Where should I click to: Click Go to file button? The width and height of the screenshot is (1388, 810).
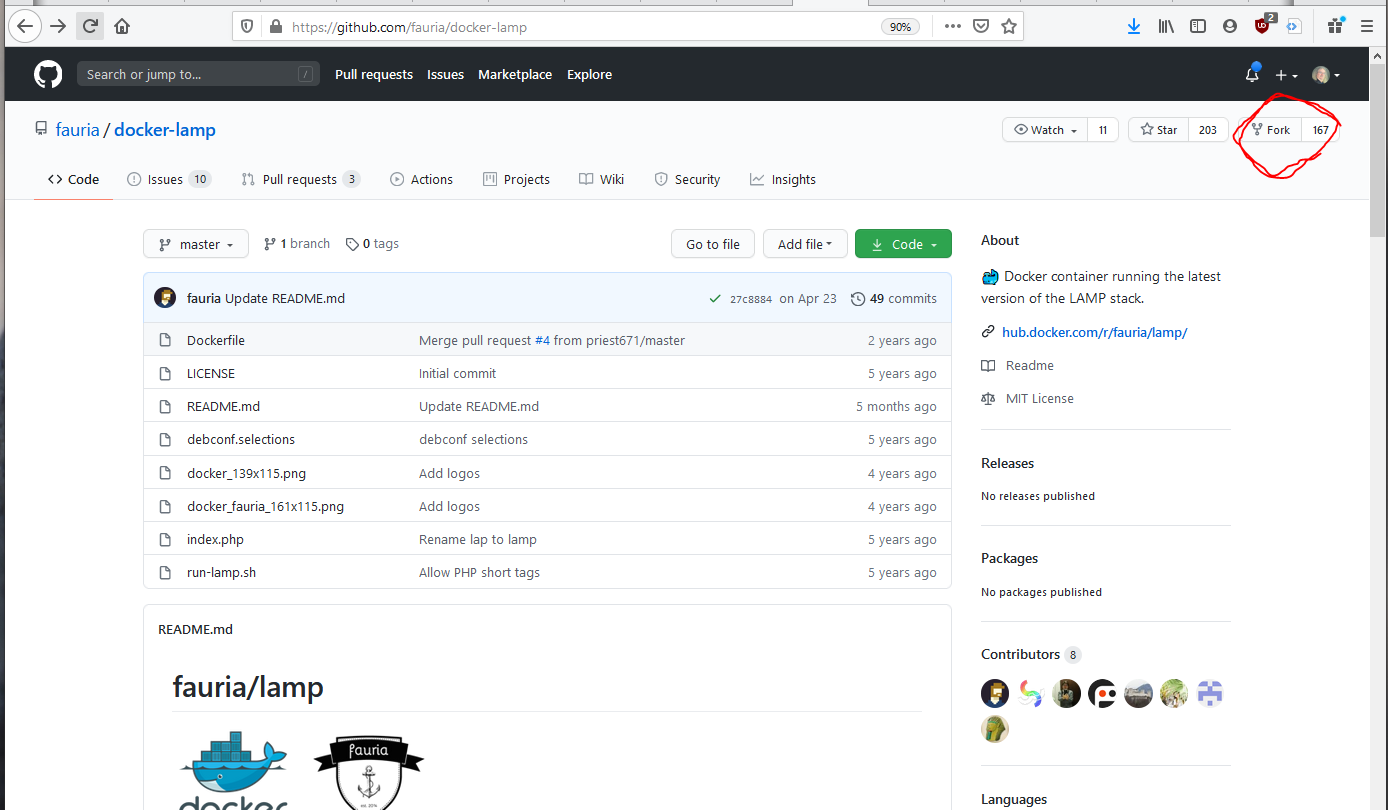713,244
